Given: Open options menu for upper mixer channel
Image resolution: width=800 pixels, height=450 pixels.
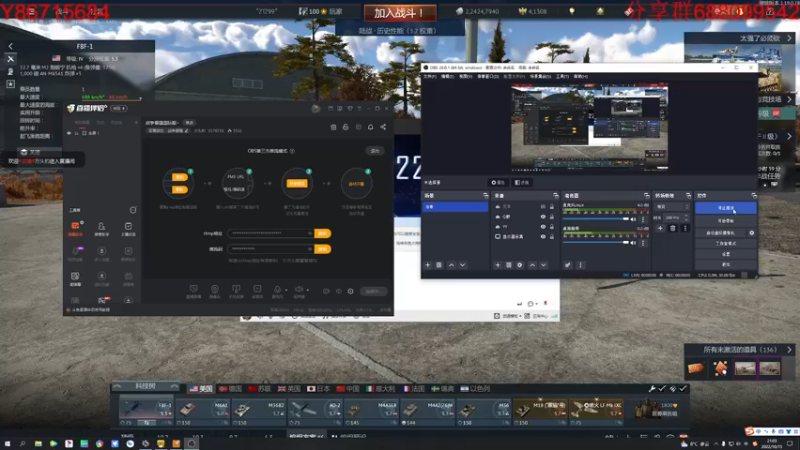Looking at the screenshot, I should (x=643, y=219).
